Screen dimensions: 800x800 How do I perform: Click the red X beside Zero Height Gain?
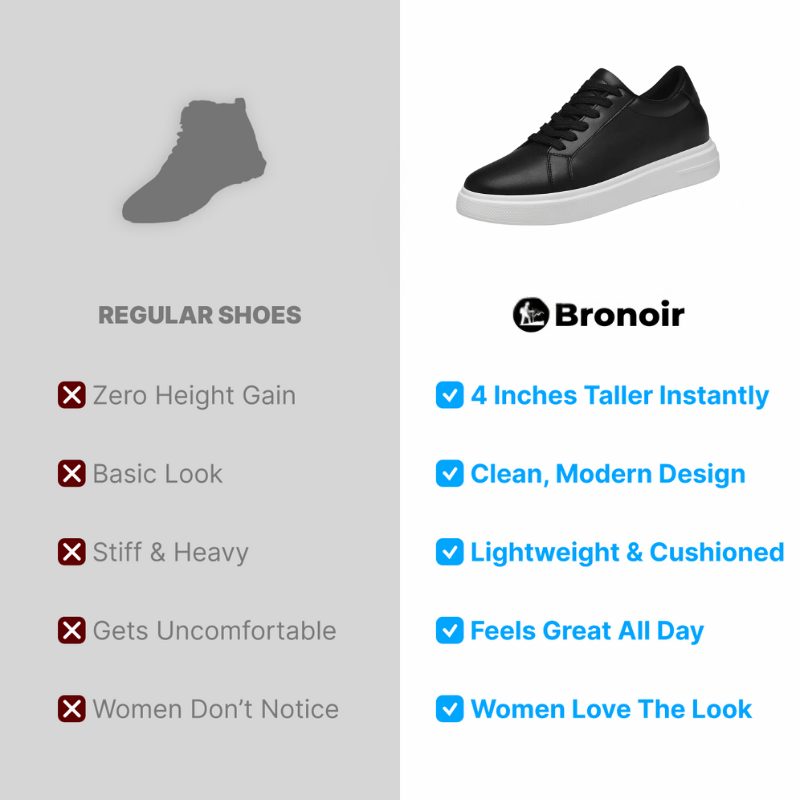click(71, 395)
